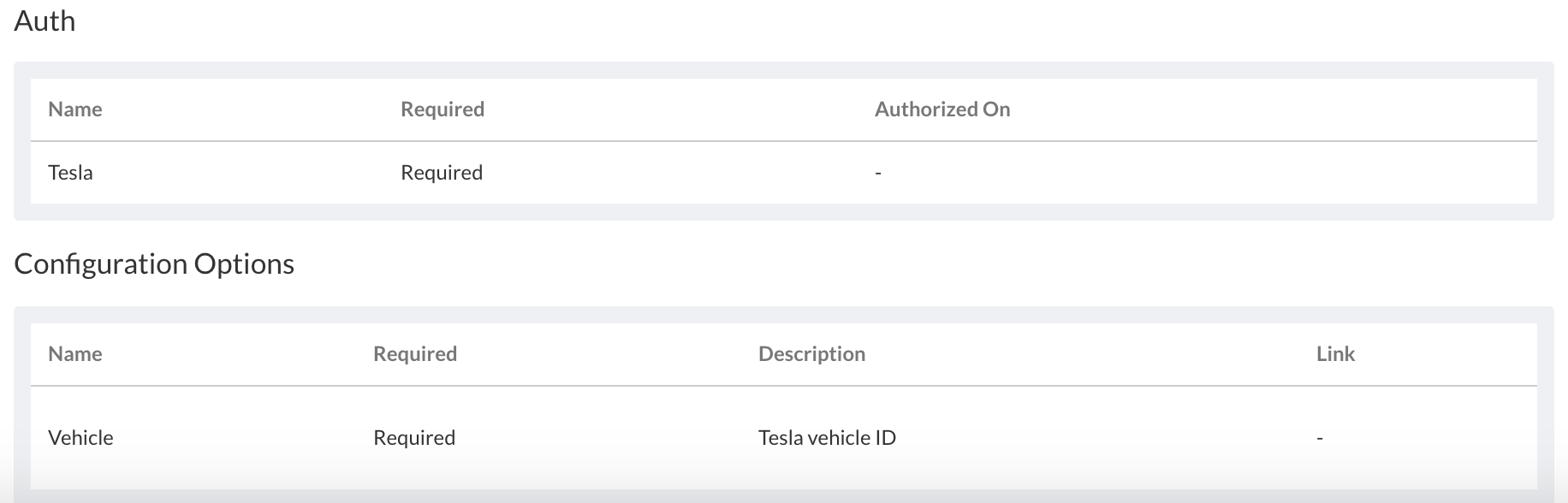Click Required header in Configuration Options table
Screen dimensions: 1568x503
click(414, 354)
